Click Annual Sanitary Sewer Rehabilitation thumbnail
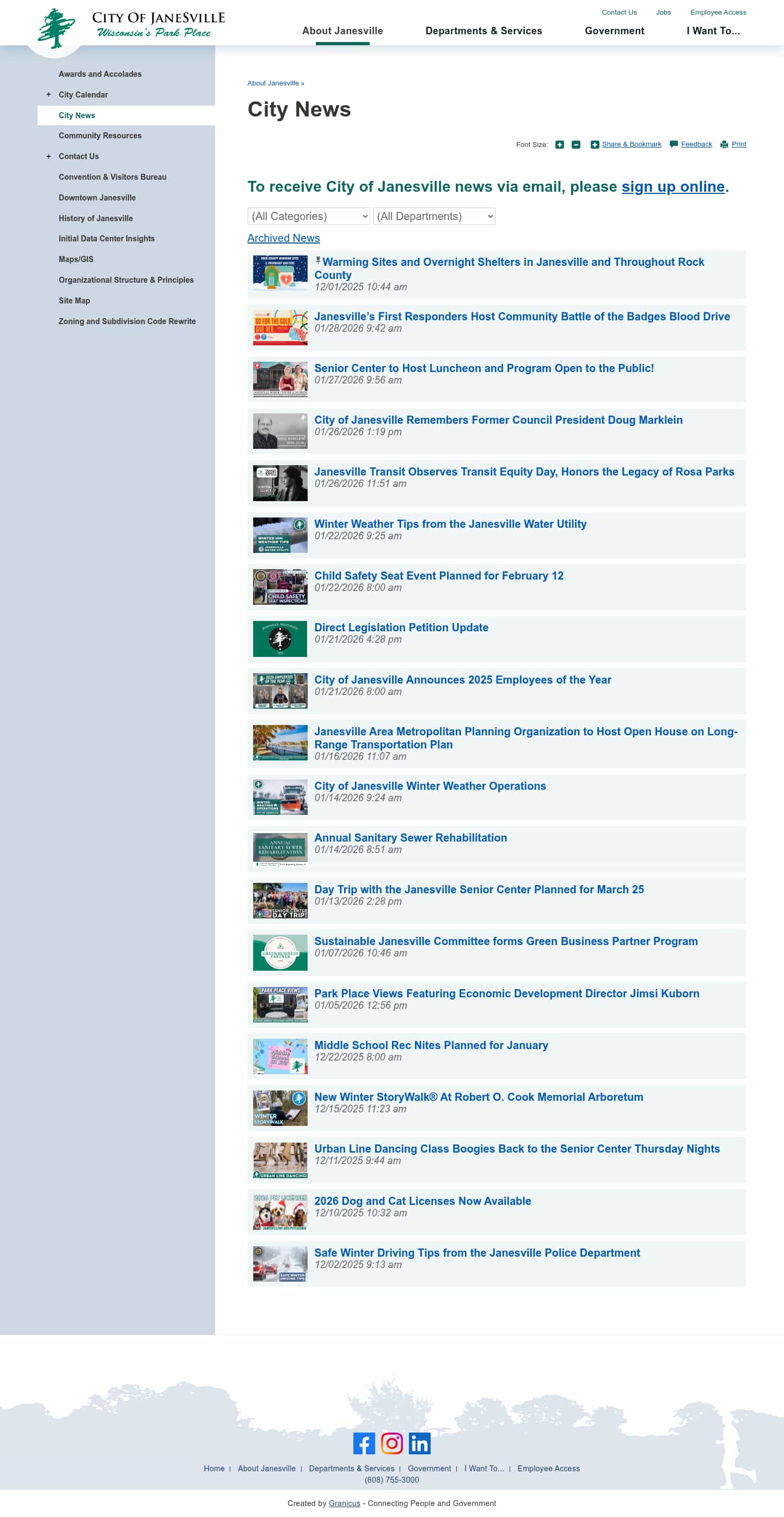This screenshot has width=784, height=1517. coord(280,849)
